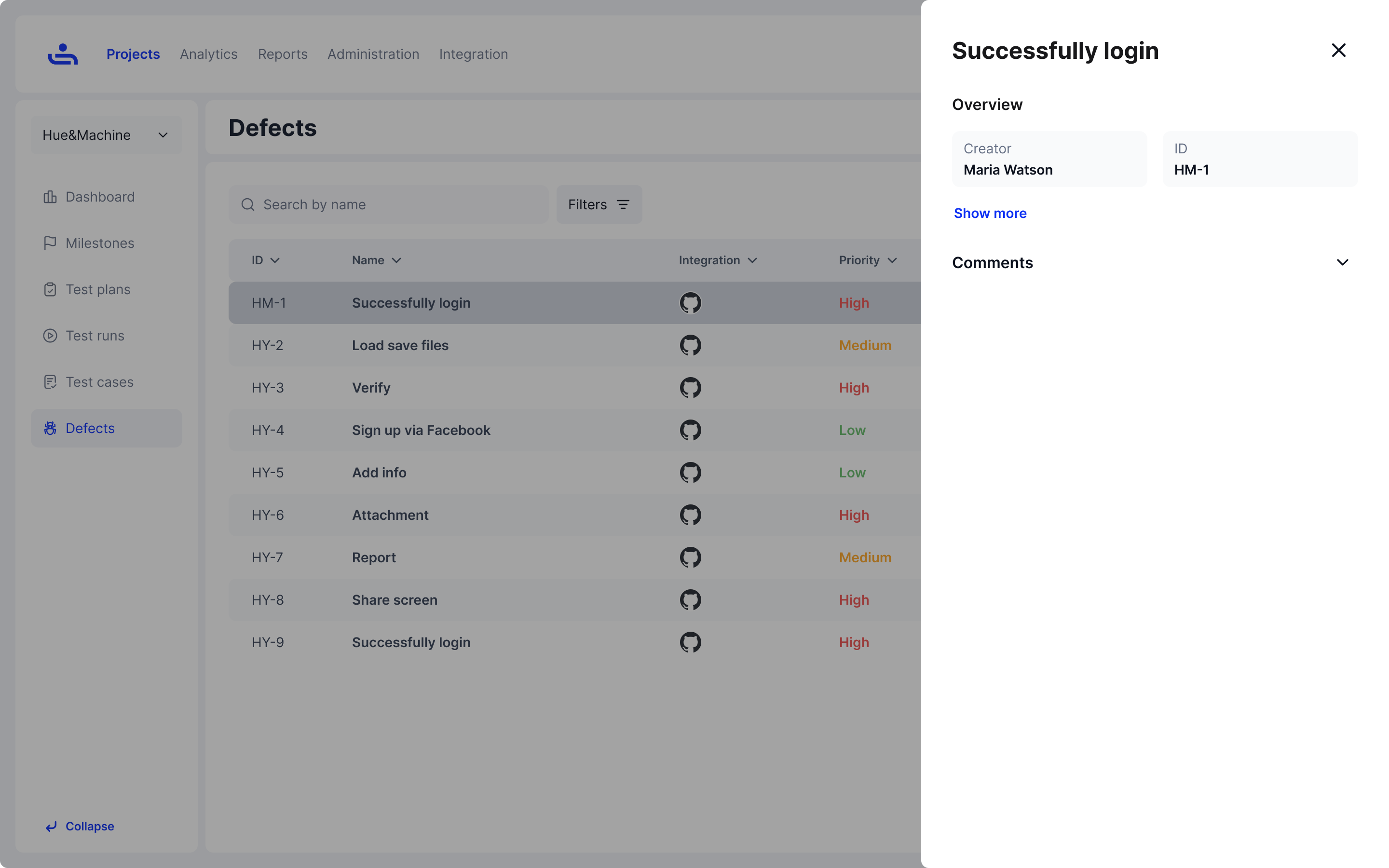Expand the Comments section

tap(1342, 262)
